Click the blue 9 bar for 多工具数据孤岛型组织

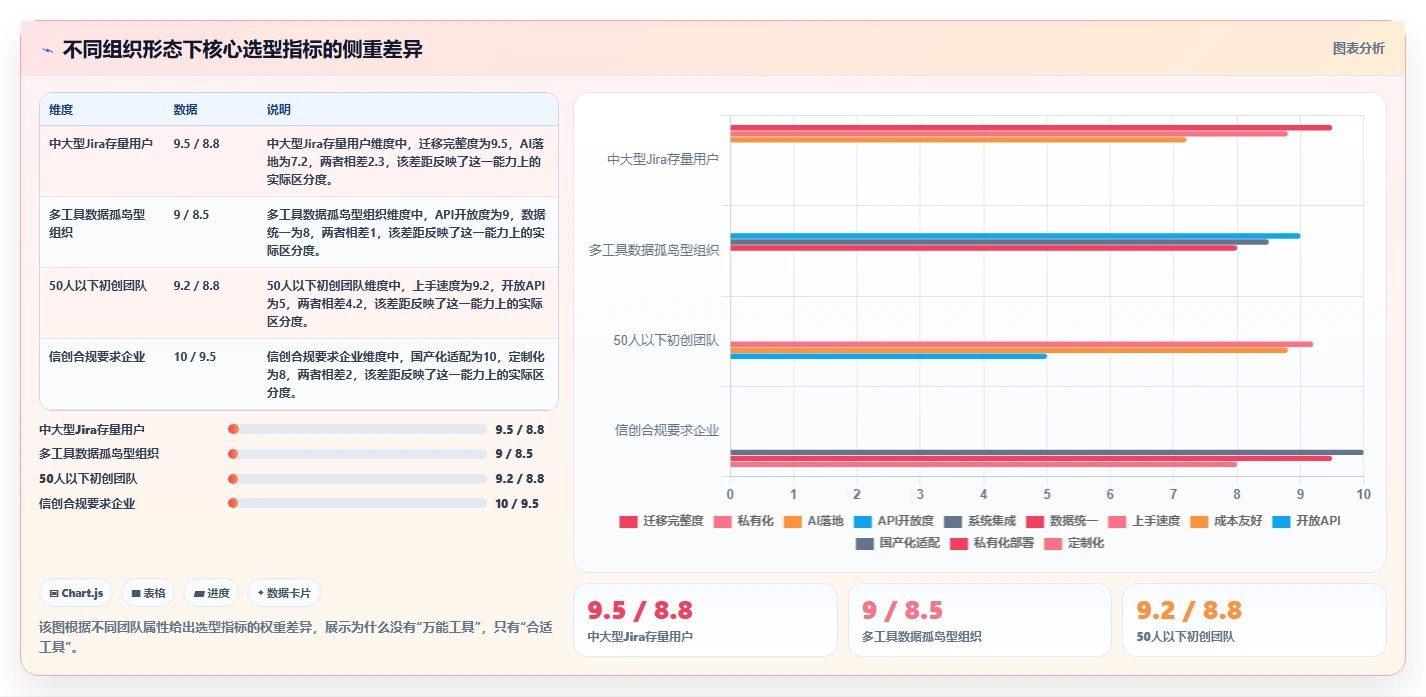pyautogui.click(x=1015, y=236)
